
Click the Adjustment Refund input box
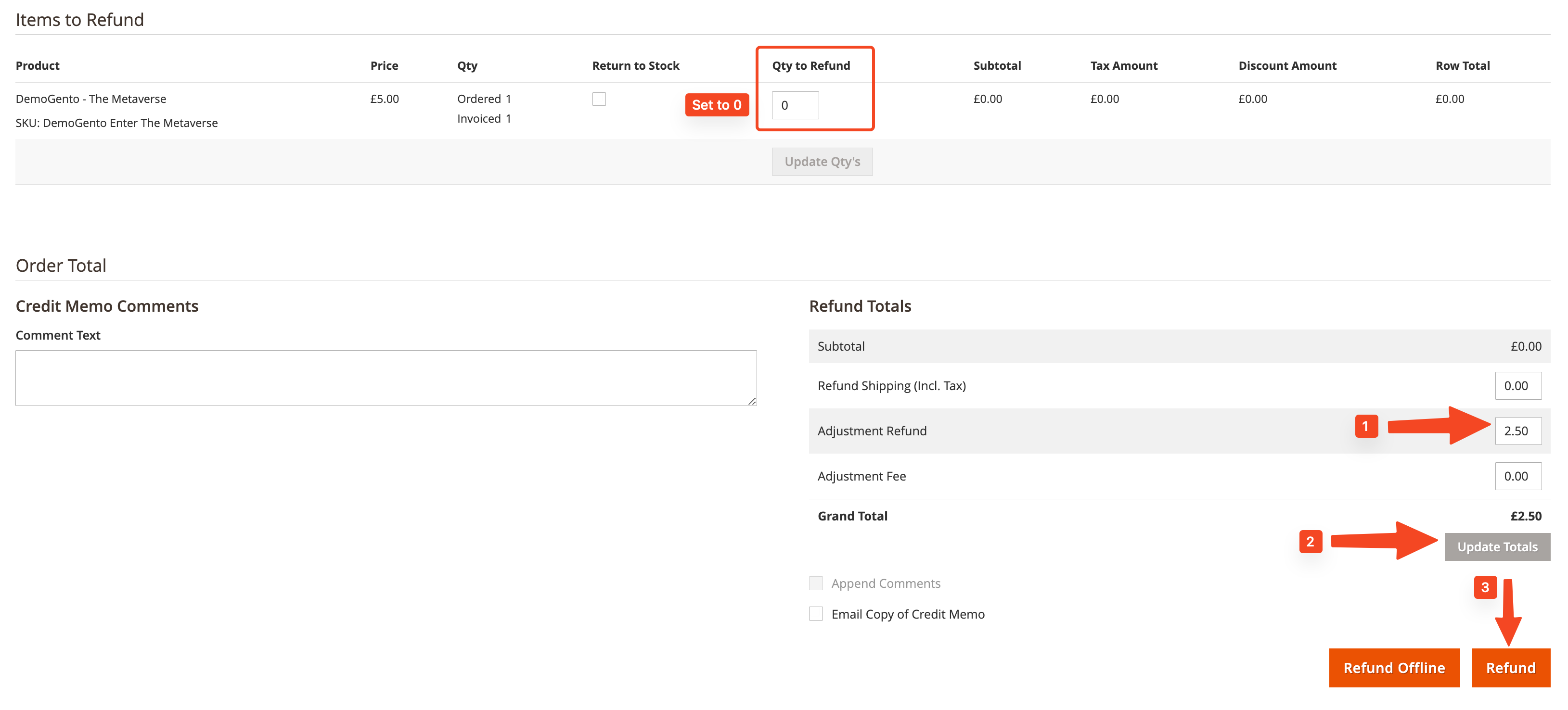pyautogui.click(x=1517, y=431)
